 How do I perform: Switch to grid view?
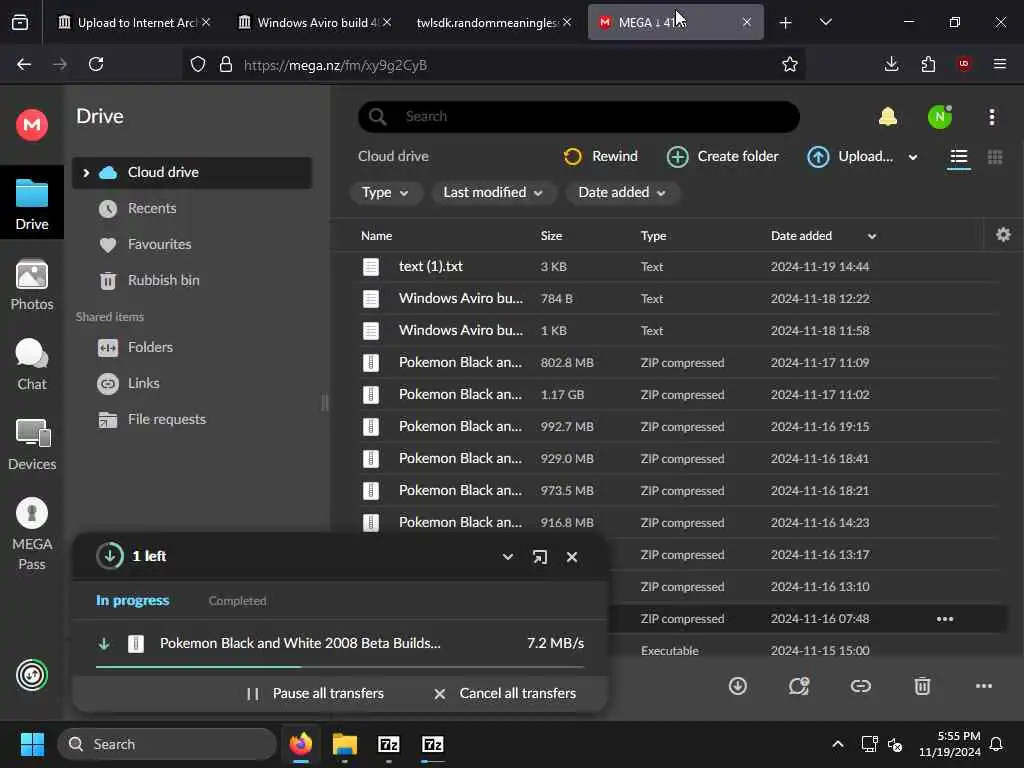(x=995, y=157)
